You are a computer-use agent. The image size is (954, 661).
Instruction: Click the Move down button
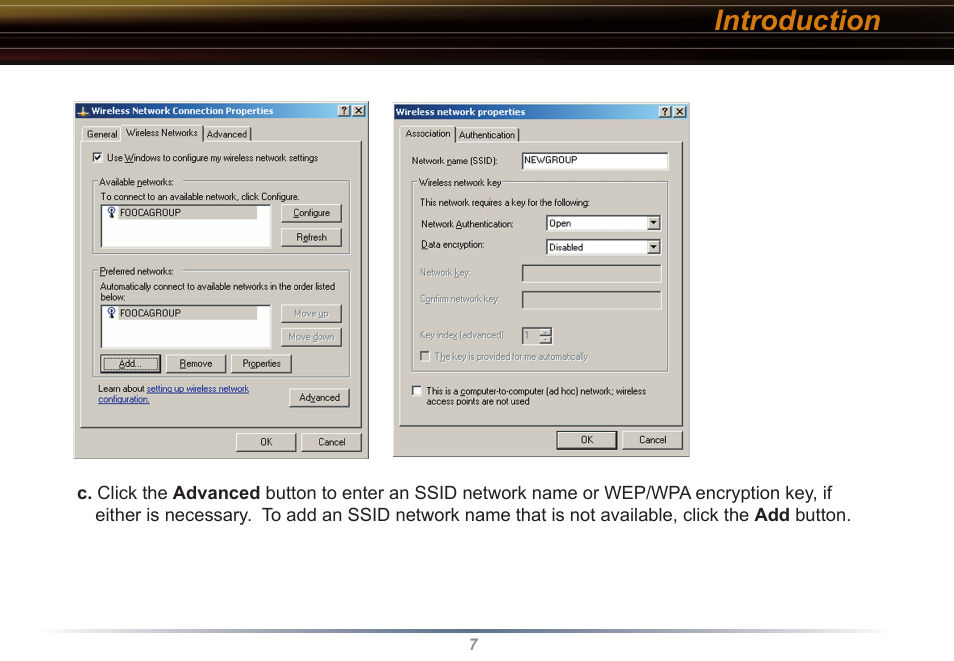(x=312, y=337)
